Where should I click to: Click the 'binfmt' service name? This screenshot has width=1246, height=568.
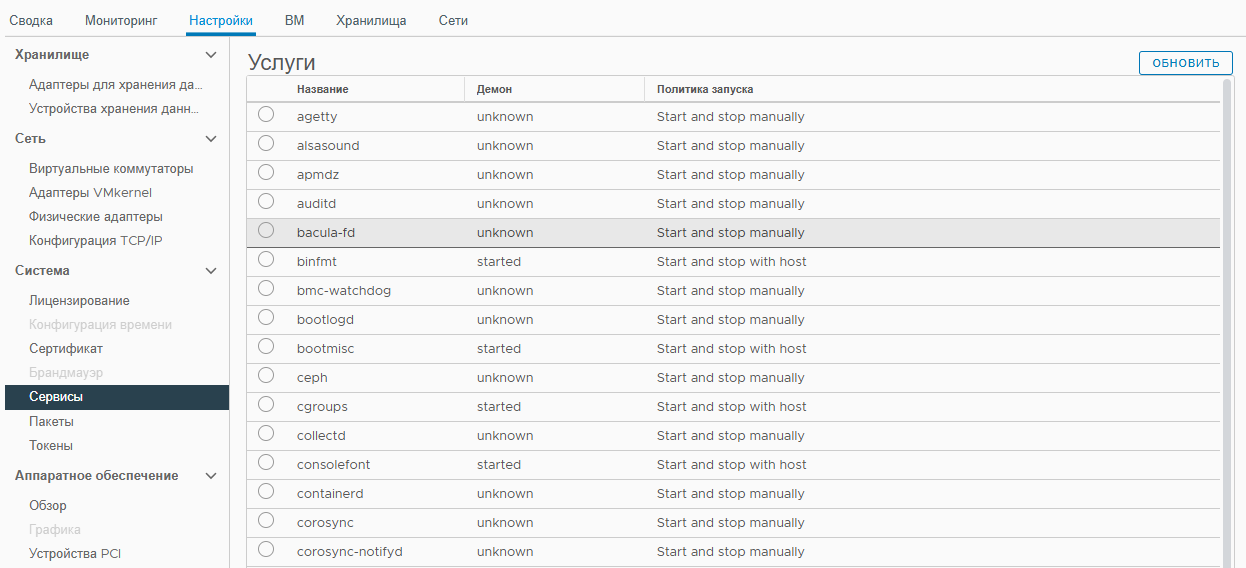tap(317, 262)
